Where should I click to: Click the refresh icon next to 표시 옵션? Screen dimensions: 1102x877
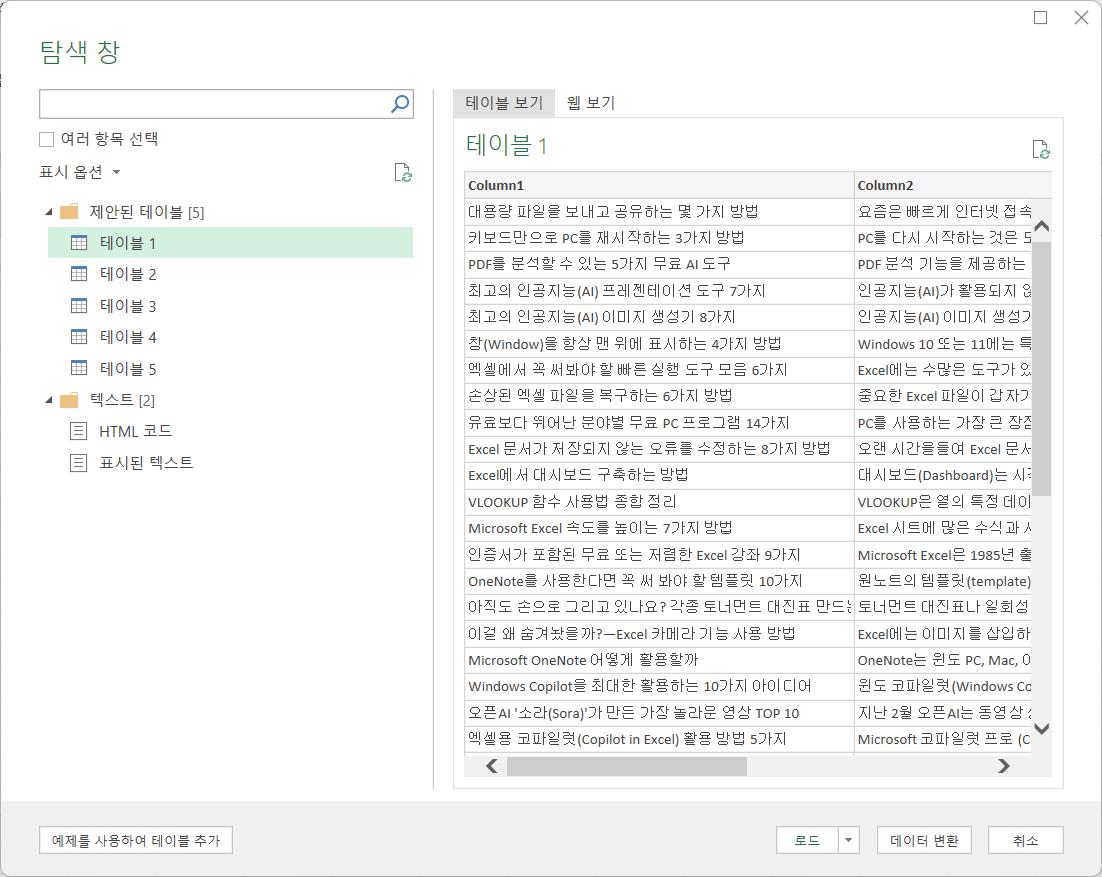pos(403,172)
